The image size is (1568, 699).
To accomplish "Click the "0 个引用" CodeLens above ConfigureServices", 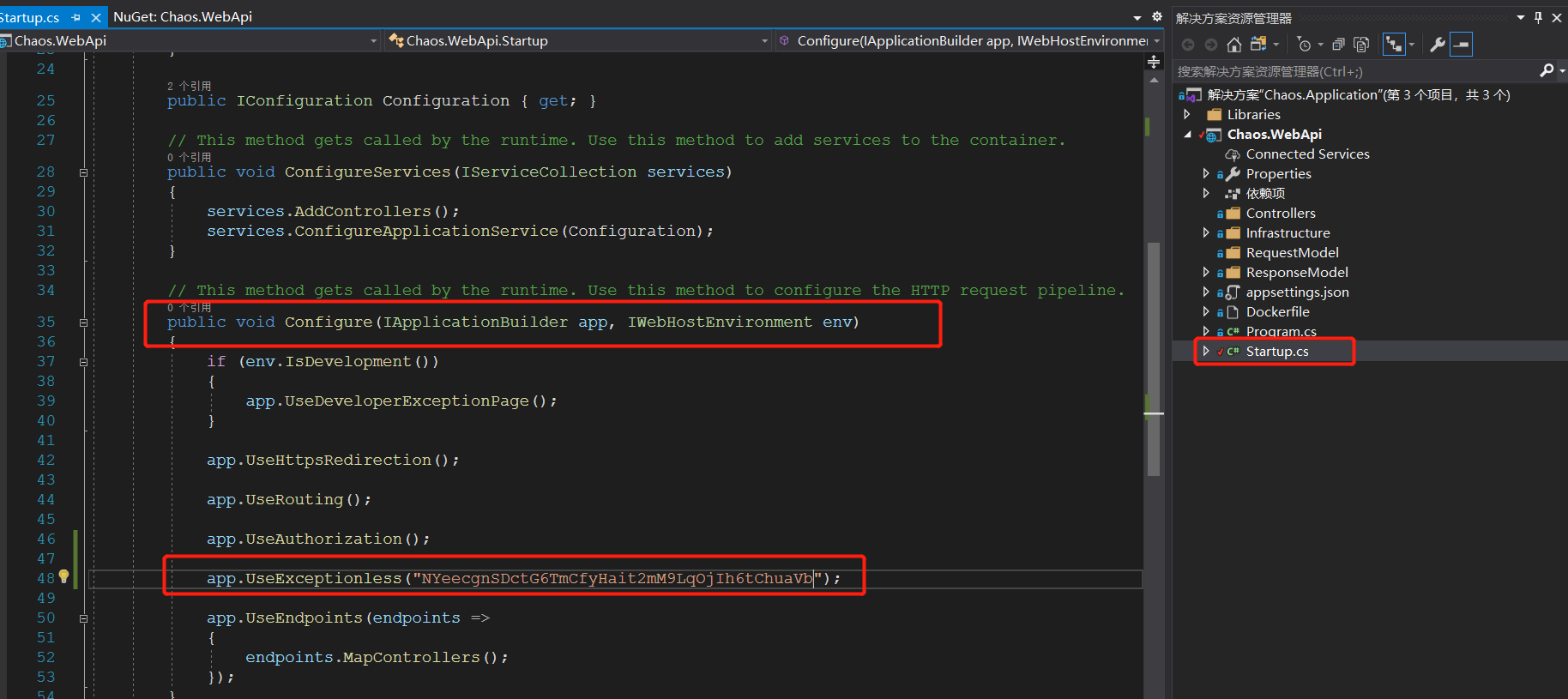I will [189, 157].
